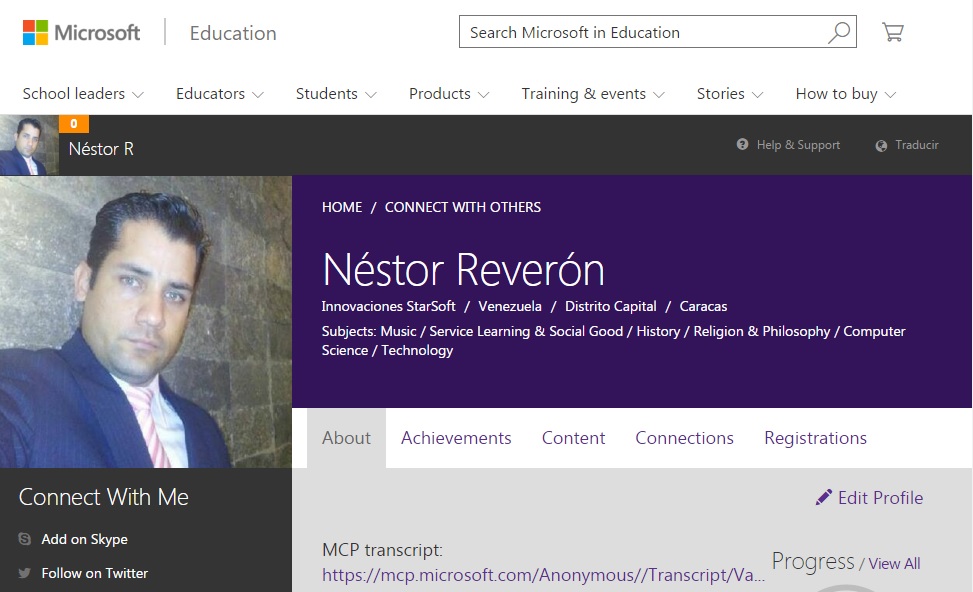Select the Registrations tab
Viewport: 973px width, 592px height.
tap(815, 438)
